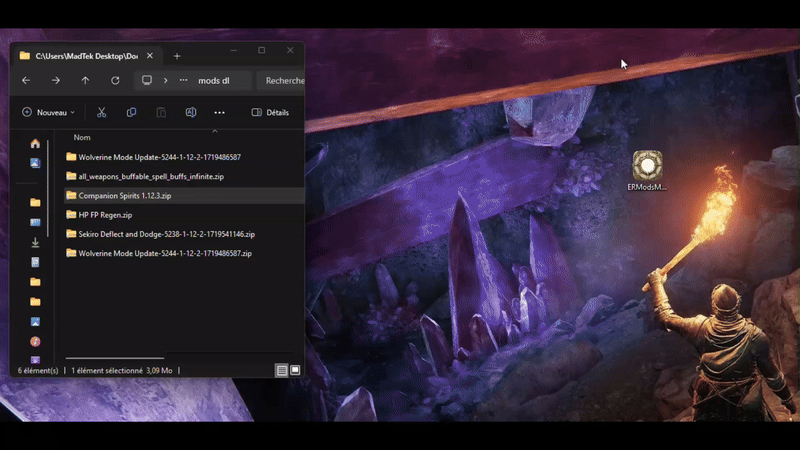Open Downloads in the navigation sidebar
This screenshot has height=450, width=800.
pos(35,242)
